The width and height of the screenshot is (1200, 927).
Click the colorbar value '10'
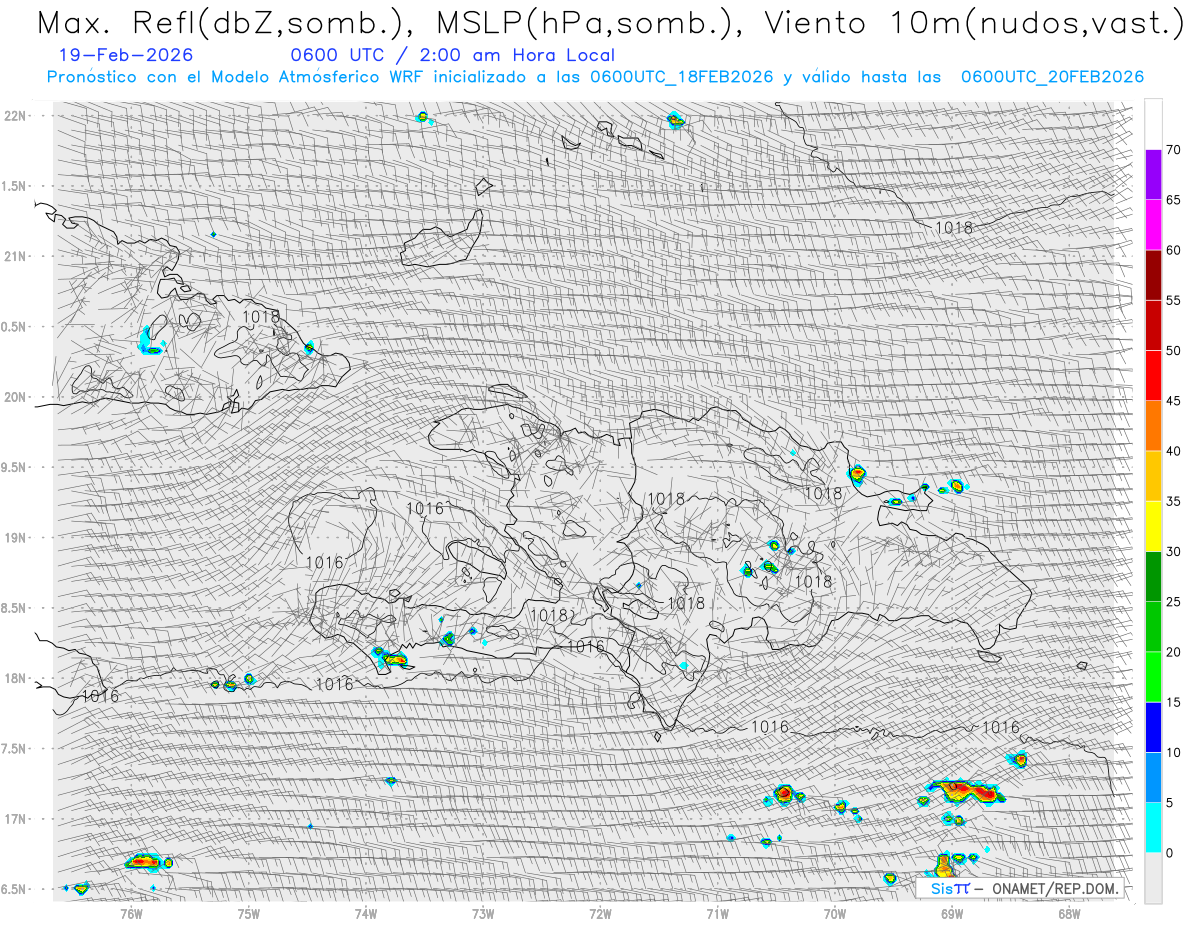[1174, 752]
